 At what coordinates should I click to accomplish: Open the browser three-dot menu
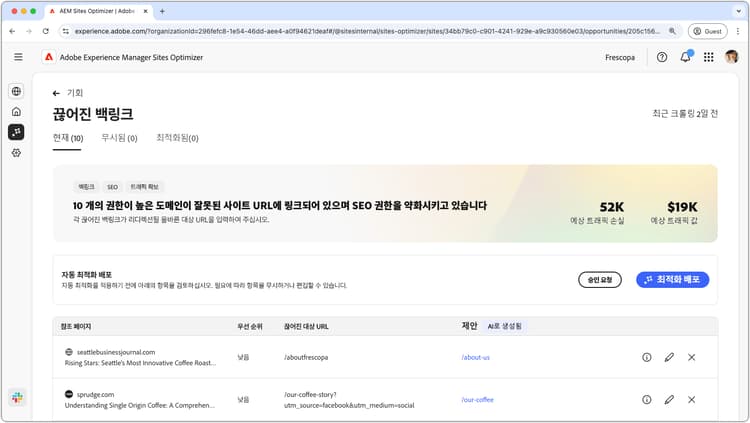point(738,31)
